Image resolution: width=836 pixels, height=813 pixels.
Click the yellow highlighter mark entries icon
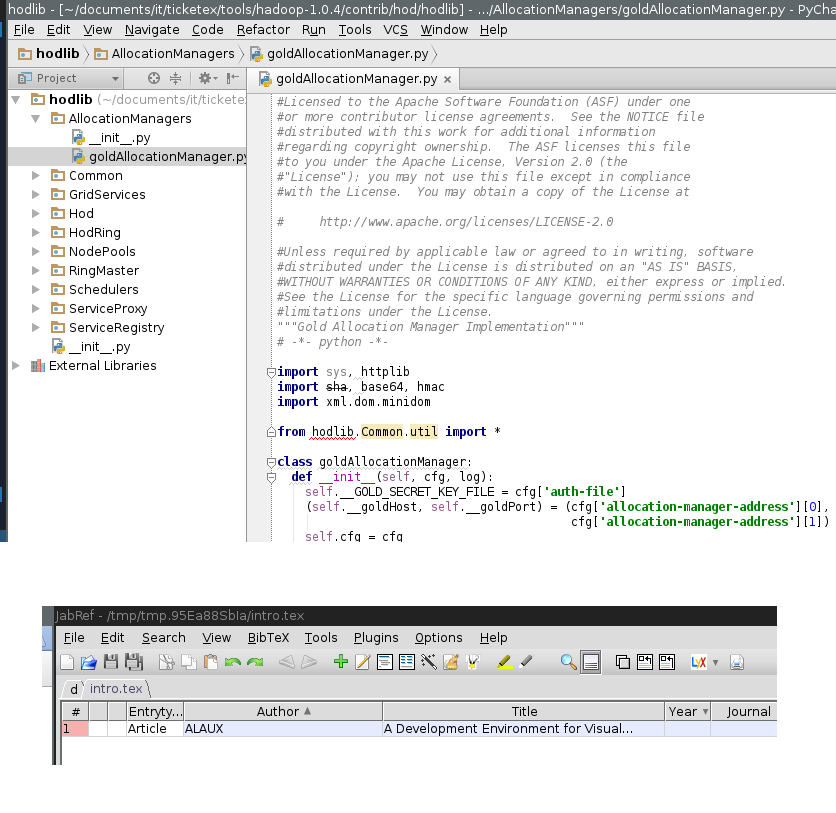click(x=504, y=662)
